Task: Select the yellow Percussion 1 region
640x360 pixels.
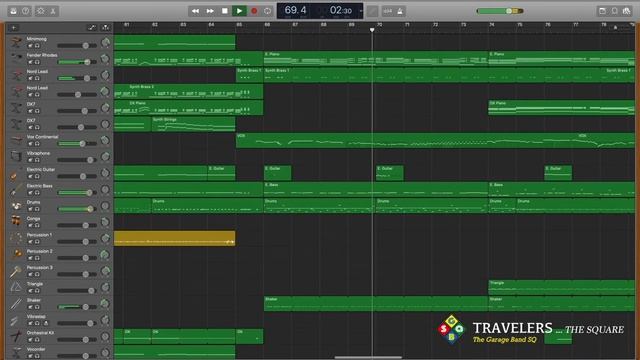Action: click(x=175, y=238)
